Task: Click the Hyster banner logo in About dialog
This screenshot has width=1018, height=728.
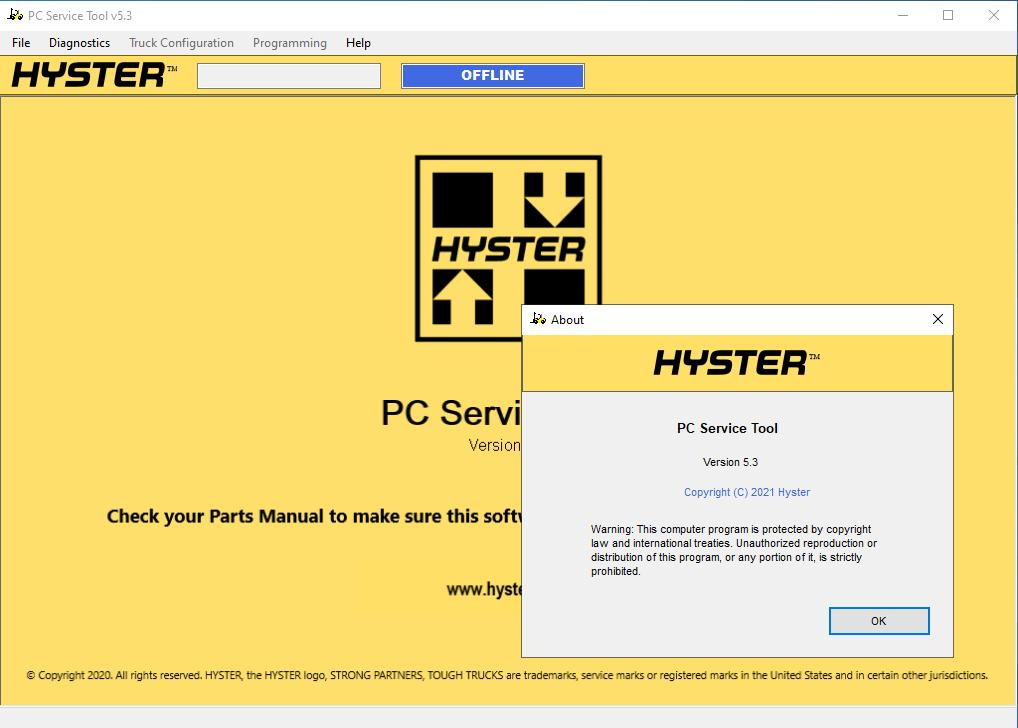Action: click(736, 362)
